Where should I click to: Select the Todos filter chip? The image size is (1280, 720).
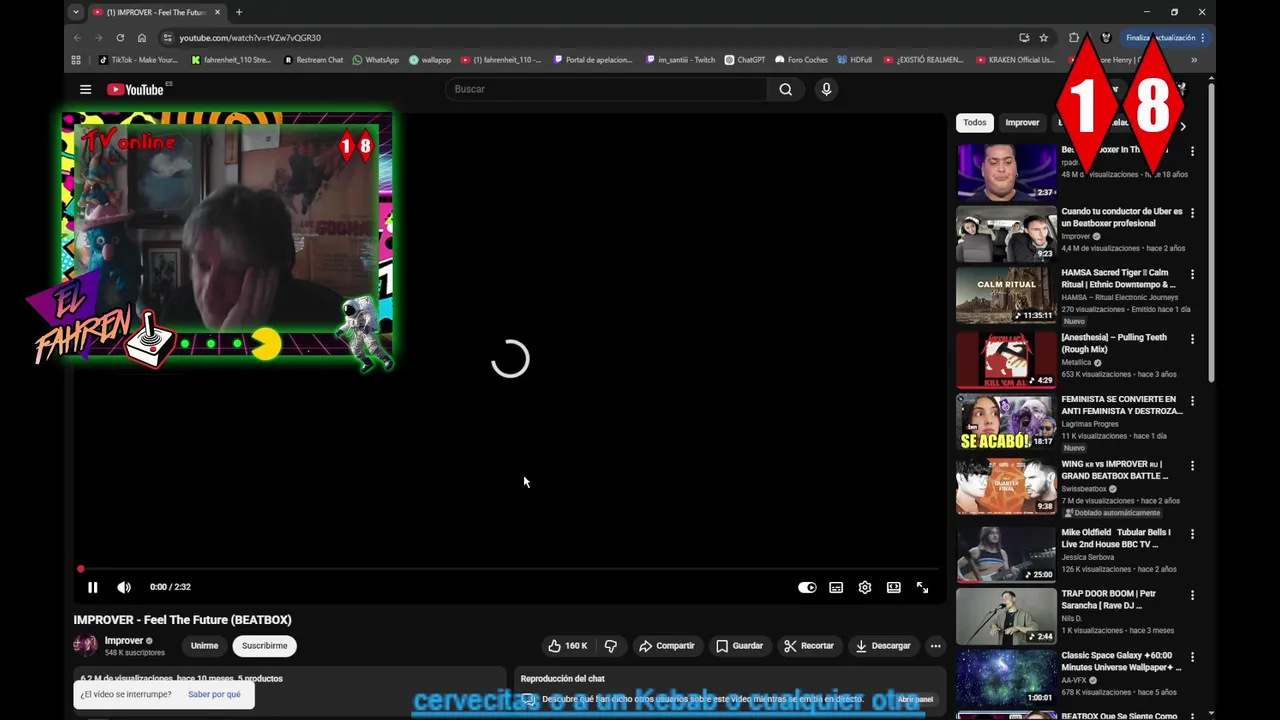pyautogui.click(x=974, y=123)
